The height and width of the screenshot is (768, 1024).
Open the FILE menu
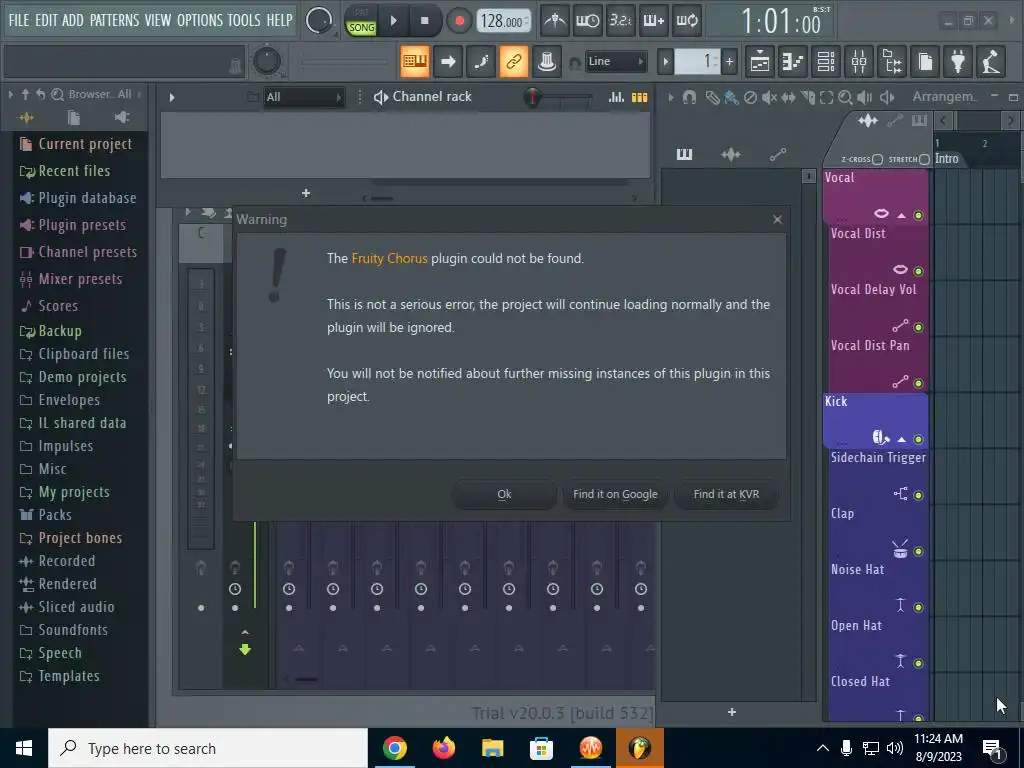[19, 21]
